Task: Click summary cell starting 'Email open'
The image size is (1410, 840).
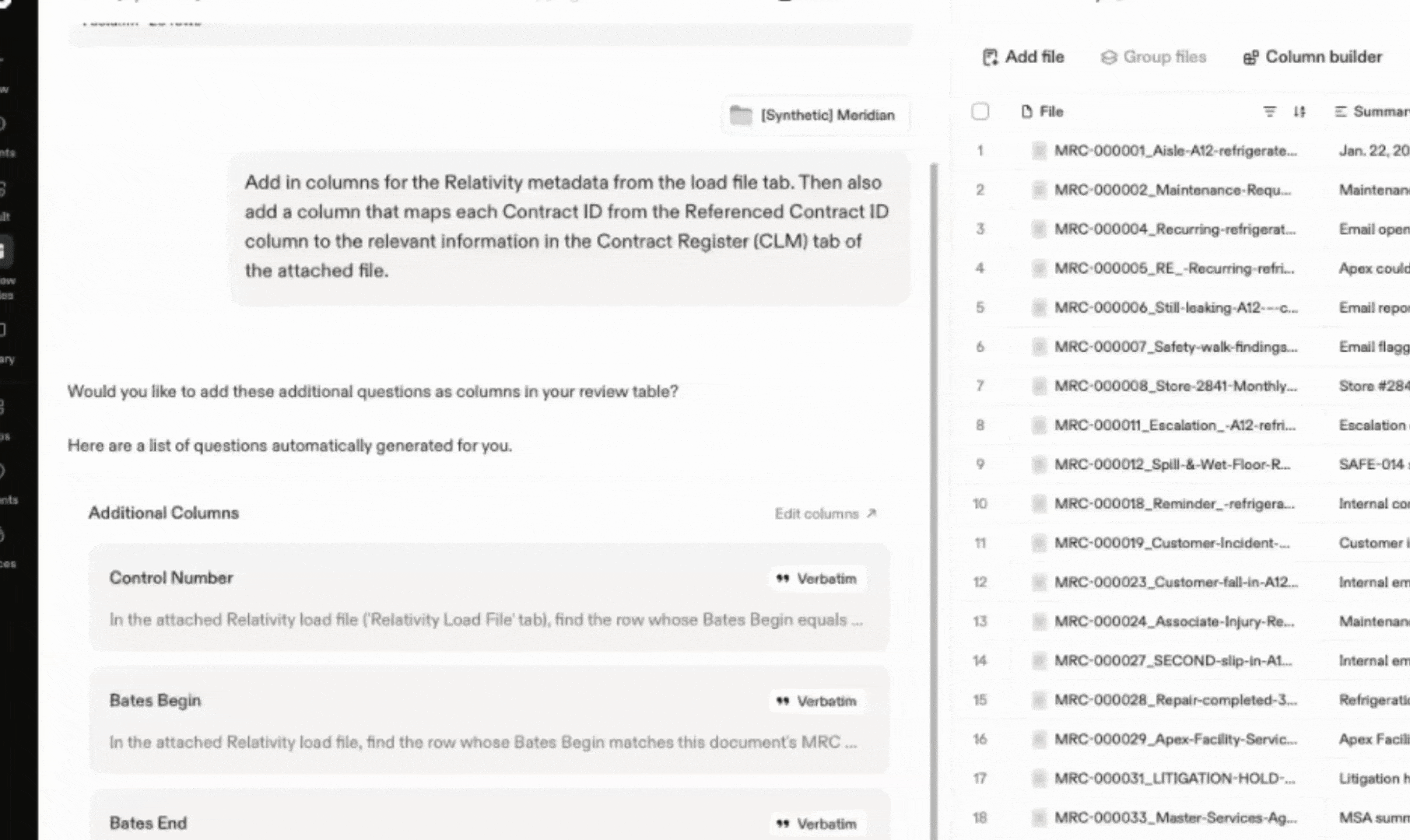Action: tap(1373, 229)
